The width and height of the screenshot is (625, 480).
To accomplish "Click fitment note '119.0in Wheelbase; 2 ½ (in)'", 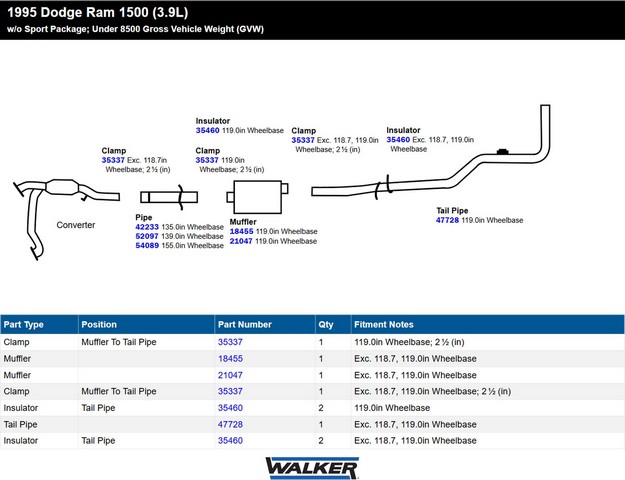I will click(x=409, y=342).
